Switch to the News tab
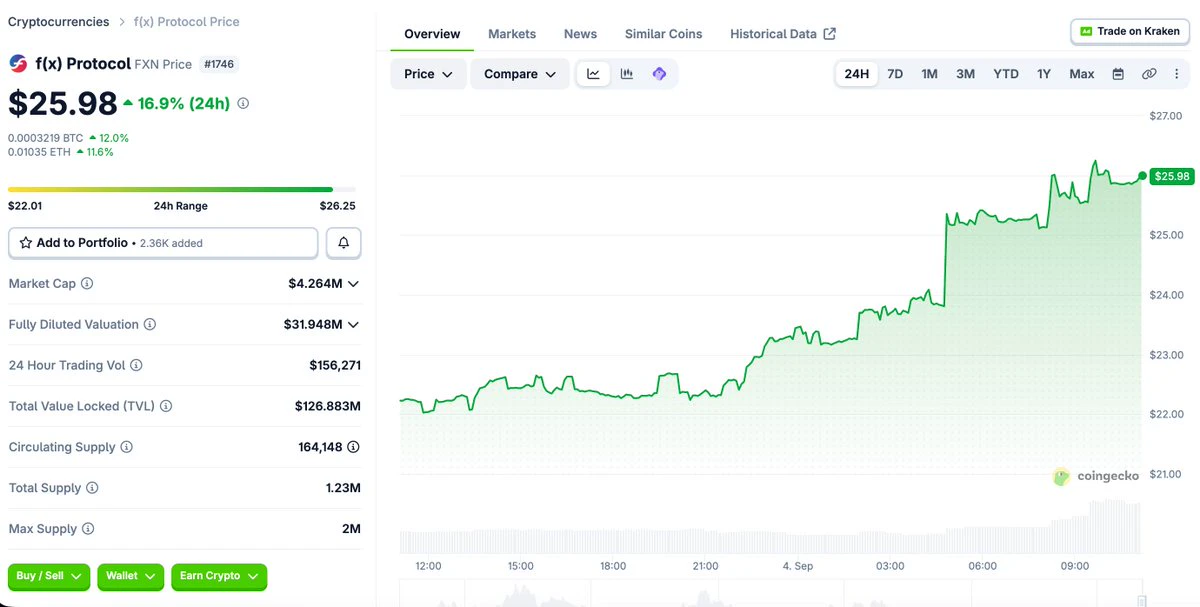Screen dimensions: 1200x607 [580, 34]
